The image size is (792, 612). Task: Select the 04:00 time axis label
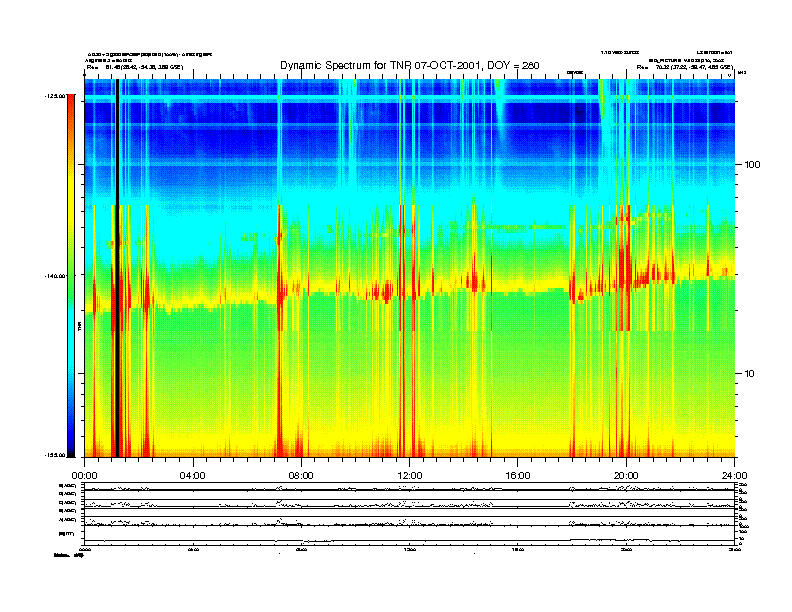tap(193, 476)
